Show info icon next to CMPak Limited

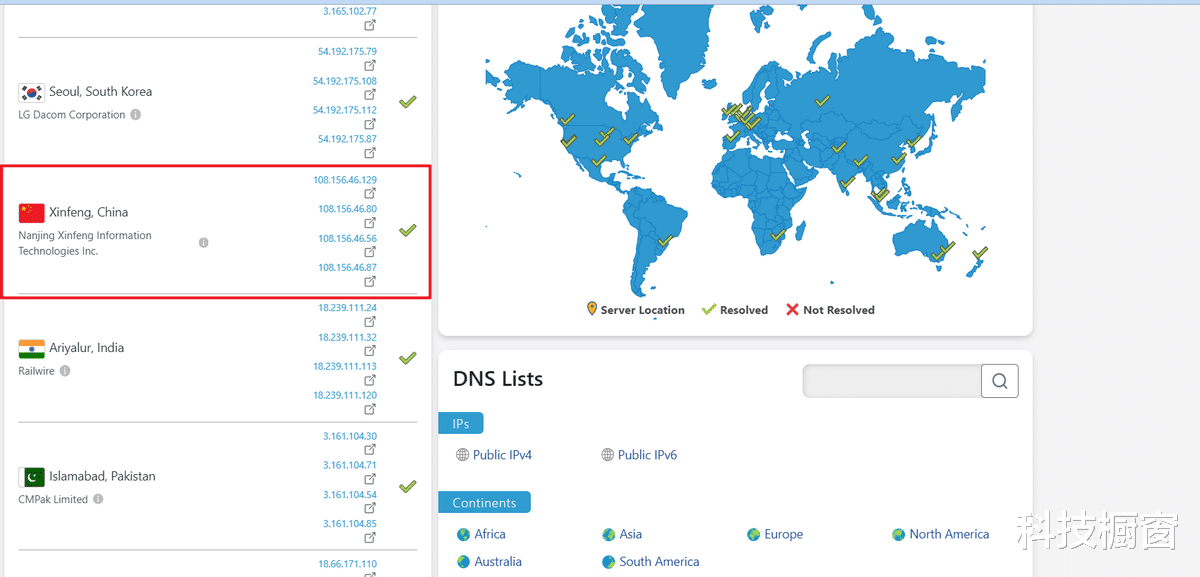pyautogui.click(x=98, y=499)
